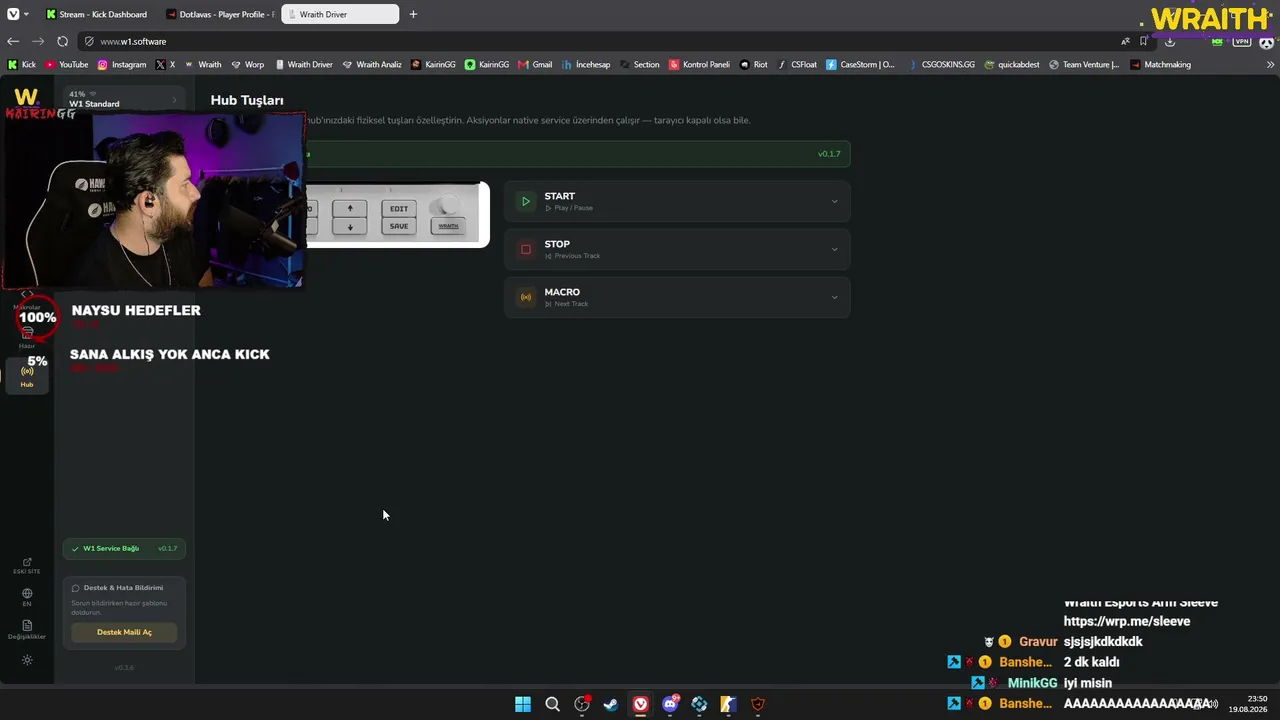Click the up arrow key on hub image
This screenshot has width=1280, height=720.
click(350, 209)
